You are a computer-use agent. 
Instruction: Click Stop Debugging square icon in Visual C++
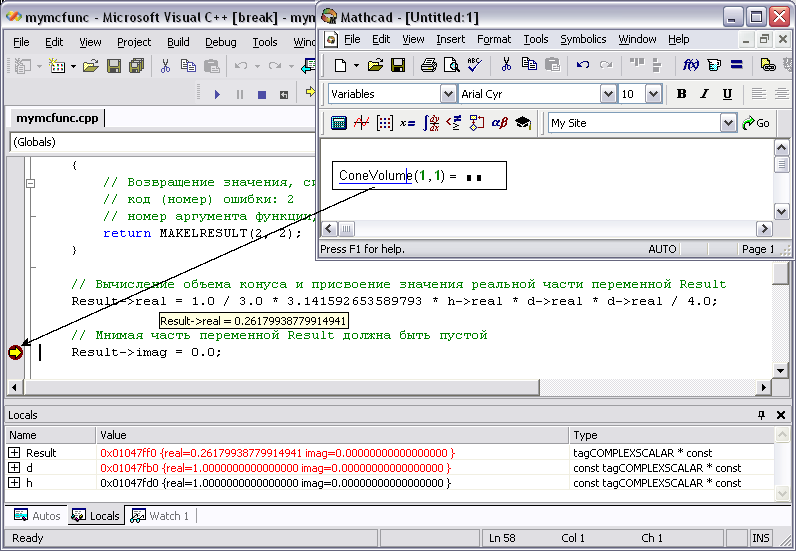[262, 94]
